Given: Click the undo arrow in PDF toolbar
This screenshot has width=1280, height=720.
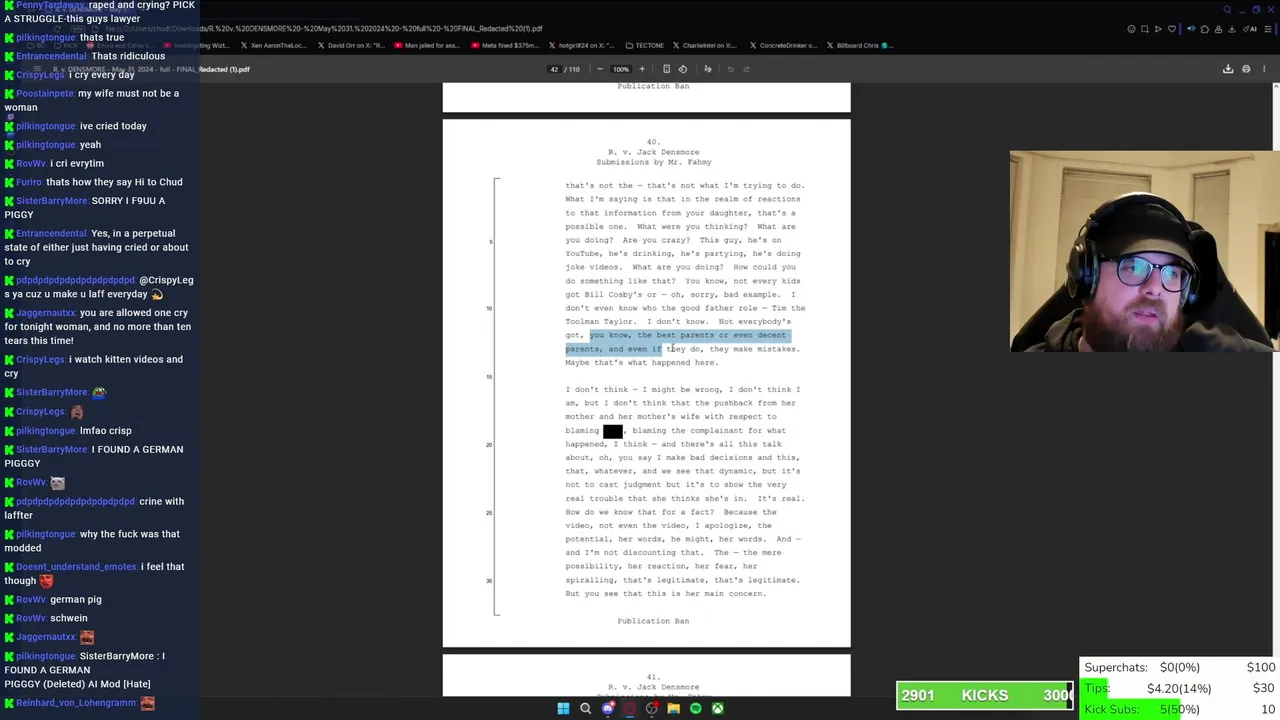Looking at the screenshot, I should (730, 69).
